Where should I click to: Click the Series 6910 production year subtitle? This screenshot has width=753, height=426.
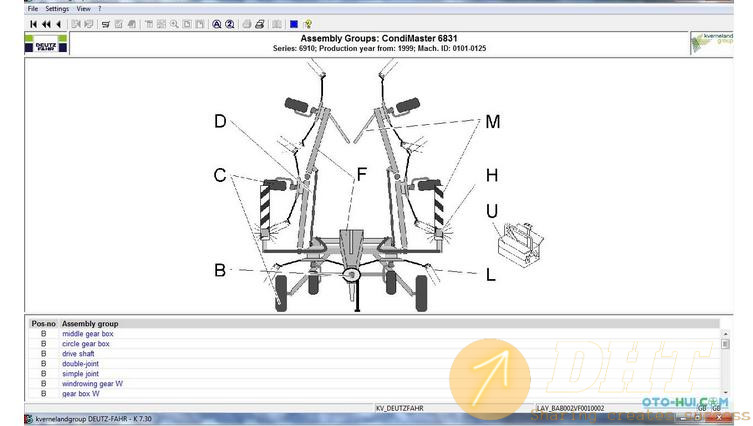tap(379, 49)
